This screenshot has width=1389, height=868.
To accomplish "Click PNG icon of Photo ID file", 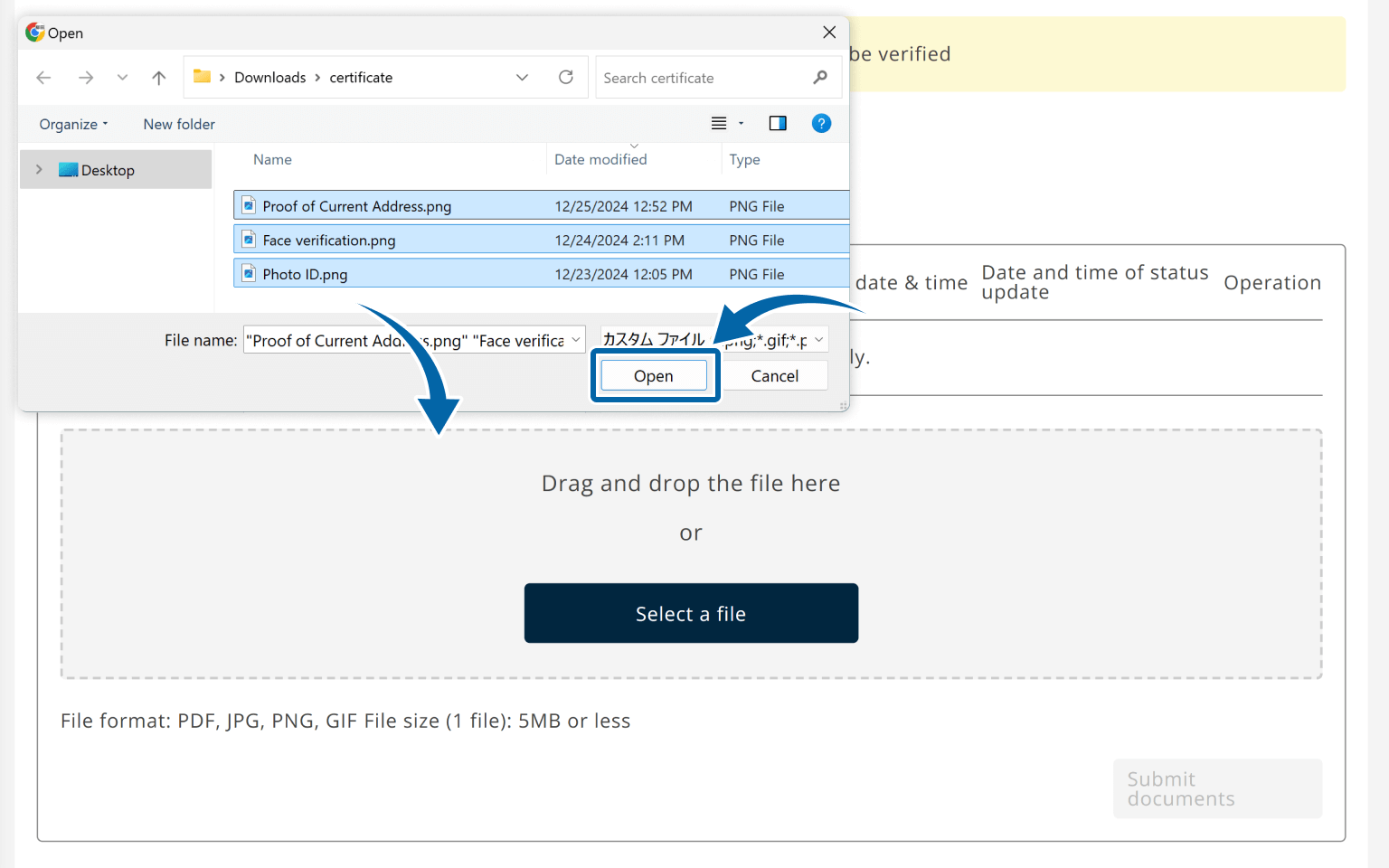I will (x=249, y=274).
